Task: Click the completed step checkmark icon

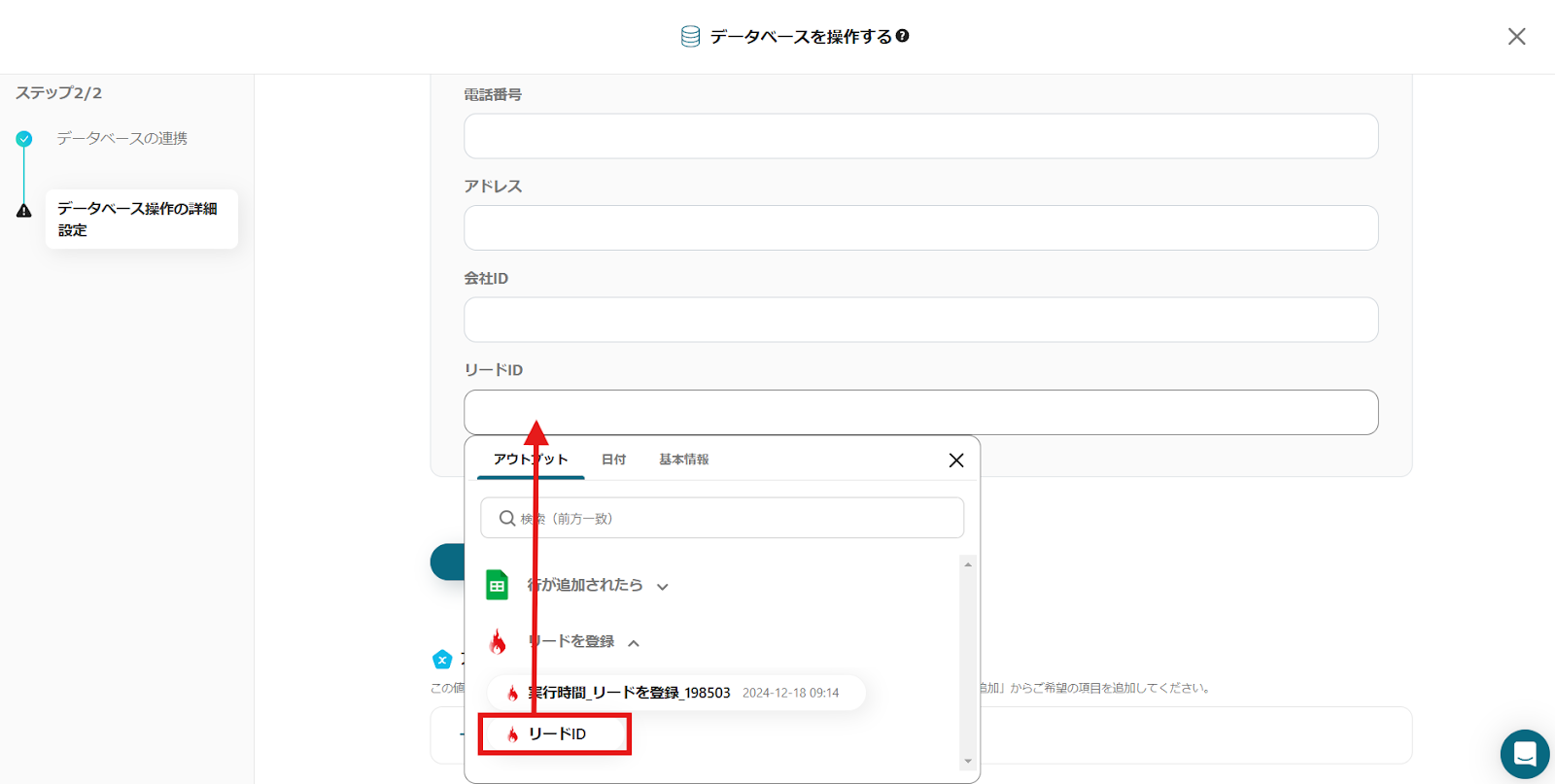Action: coord(24,139)
